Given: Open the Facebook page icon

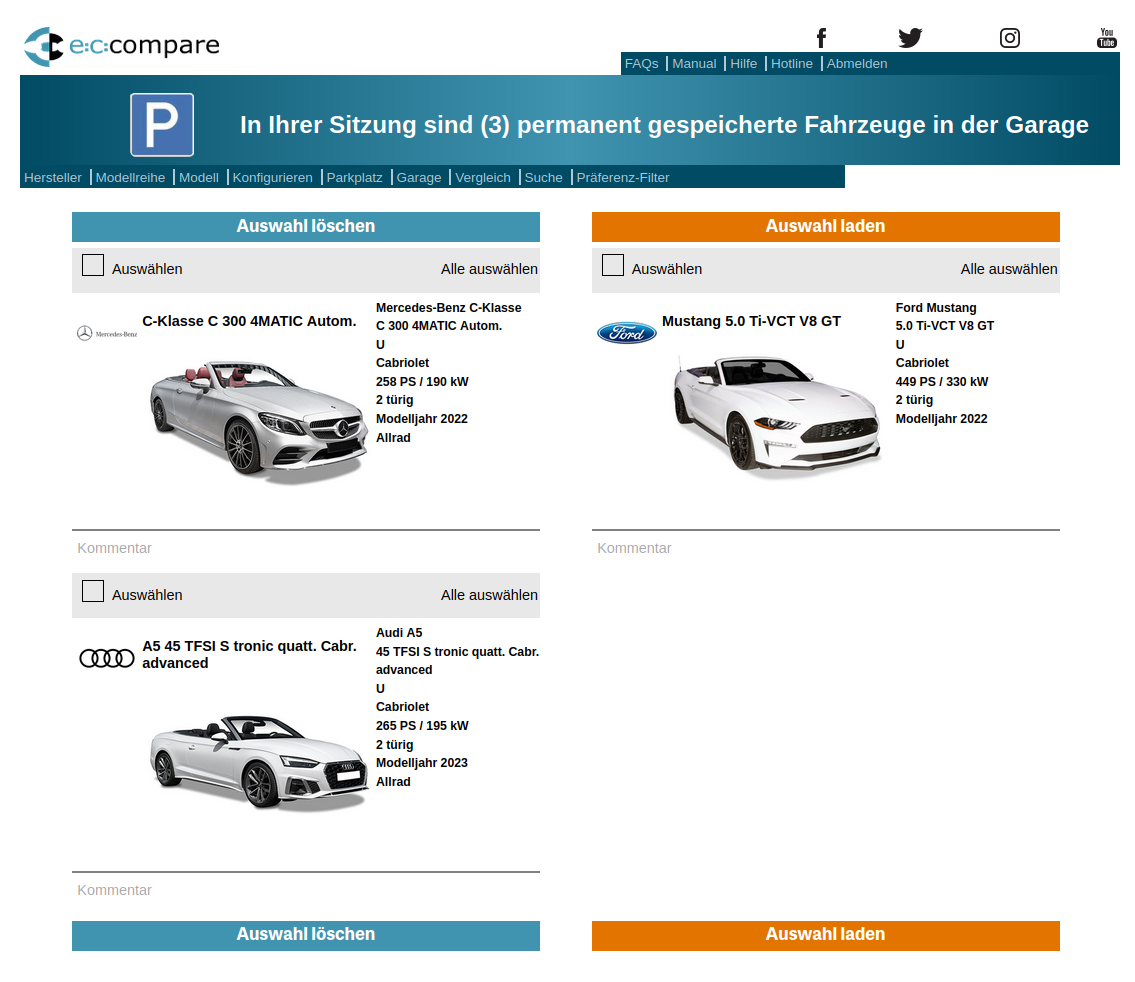Looking at the screenshot, I should coord(821,38).
